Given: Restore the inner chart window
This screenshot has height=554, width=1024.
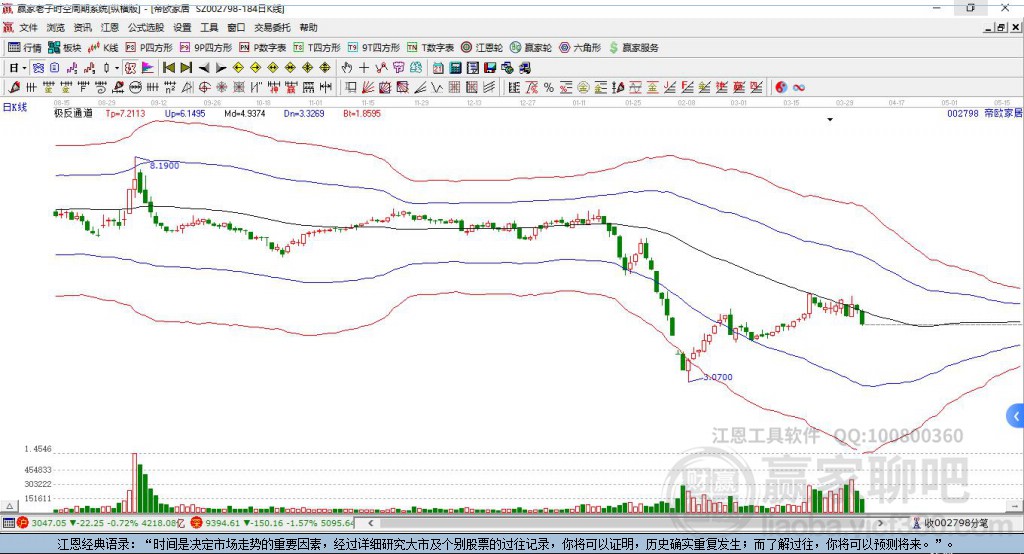Looking at the screenshot, I should point(1000,27).
